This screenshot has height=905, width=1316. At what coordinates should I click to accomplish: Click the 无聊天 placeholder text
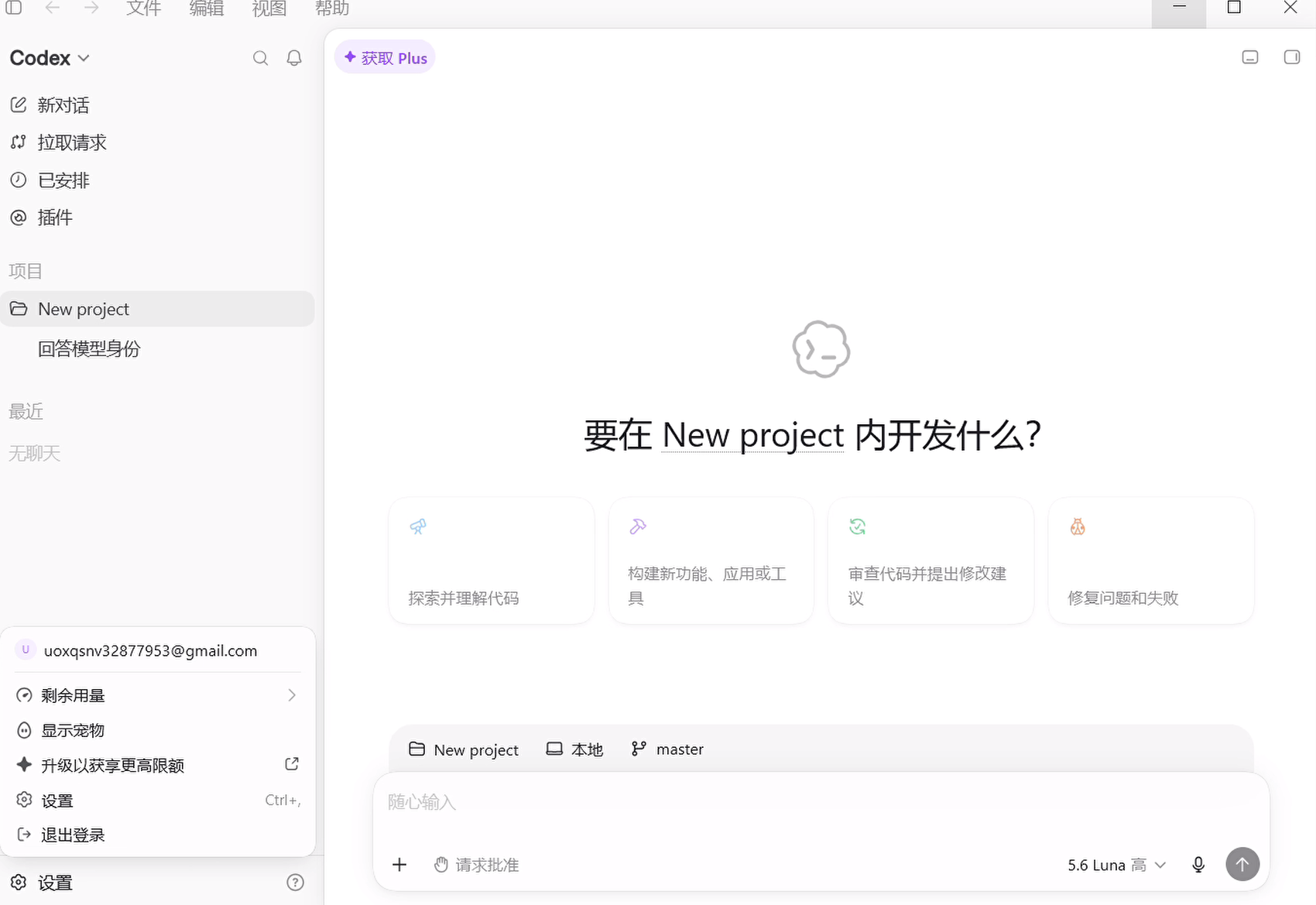(34, 454)
